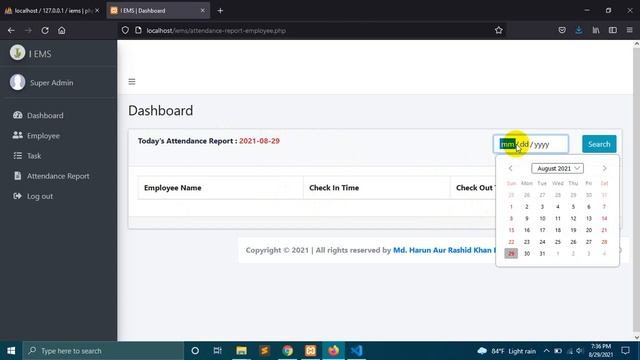Click the Search button
Viewport: 640px width, 360px height.
coord(599,144)
